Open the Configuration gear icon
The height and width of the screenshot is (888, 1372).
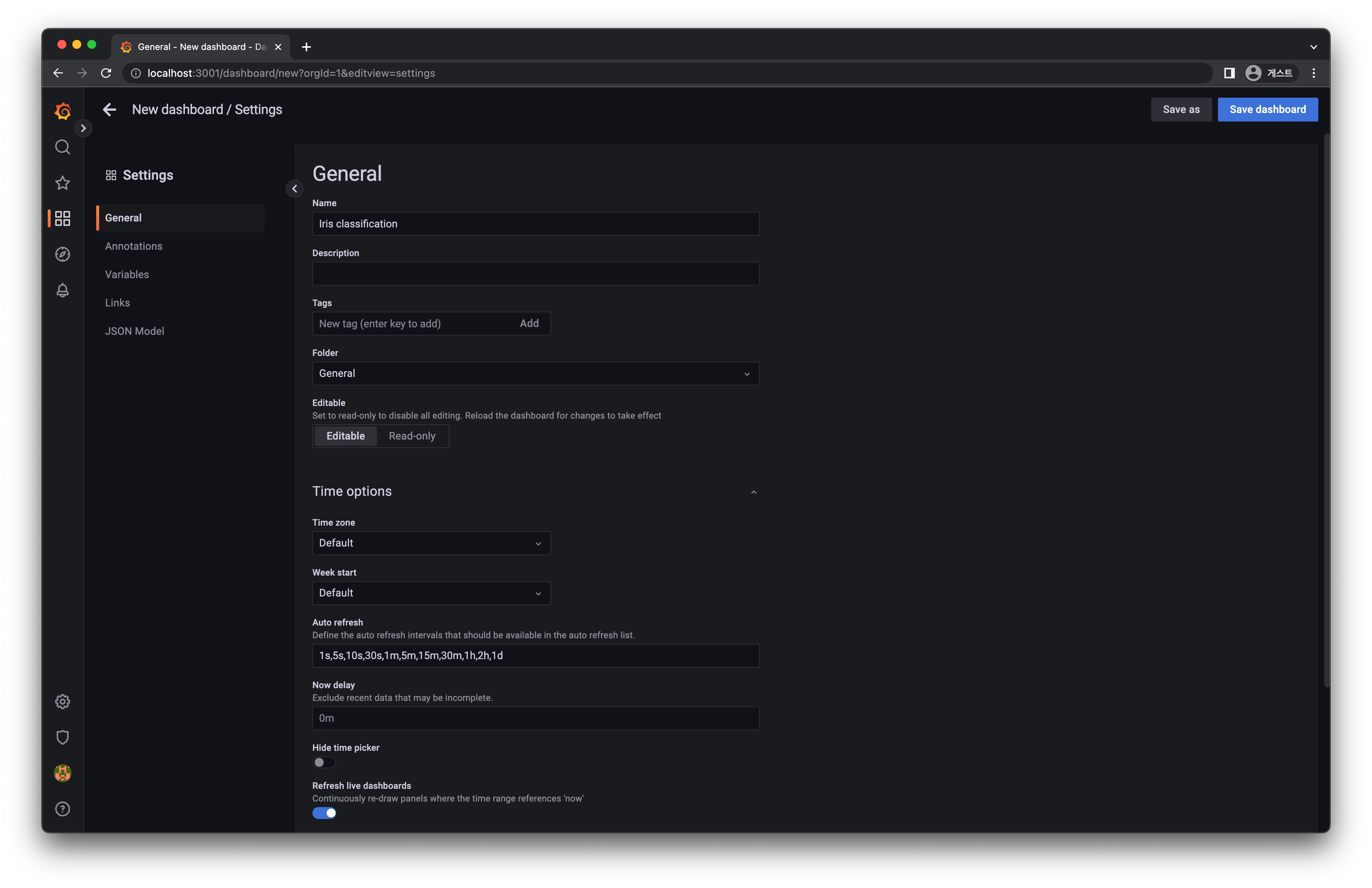pos(63,701)
